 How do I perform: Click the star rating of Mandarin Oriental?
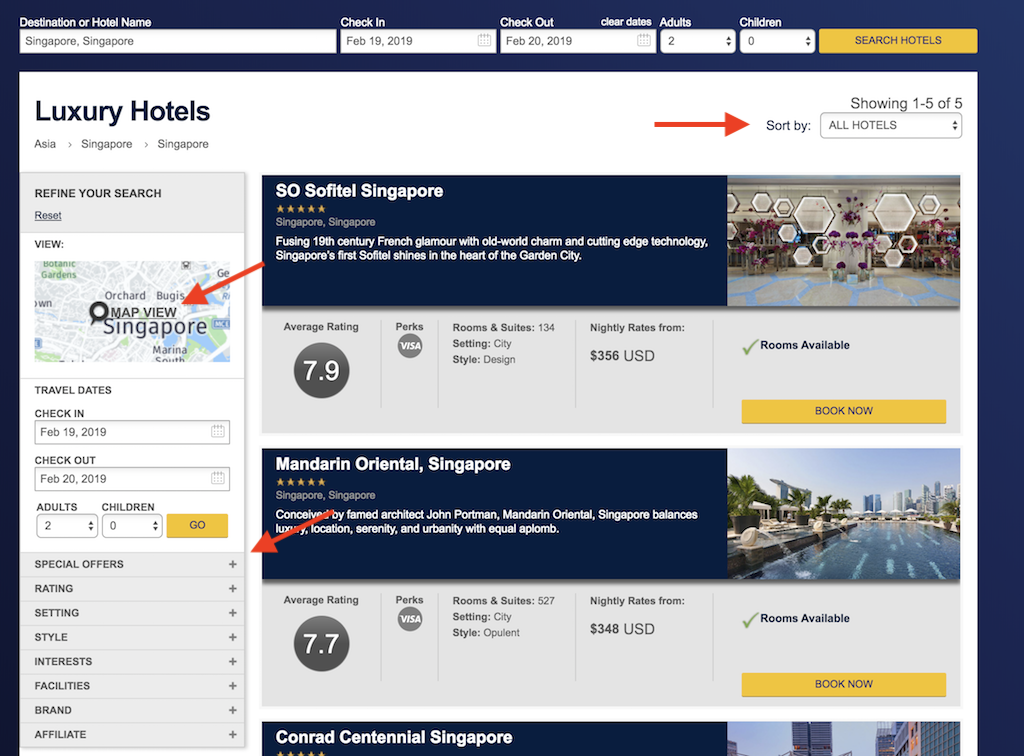[x=300, y=482]
